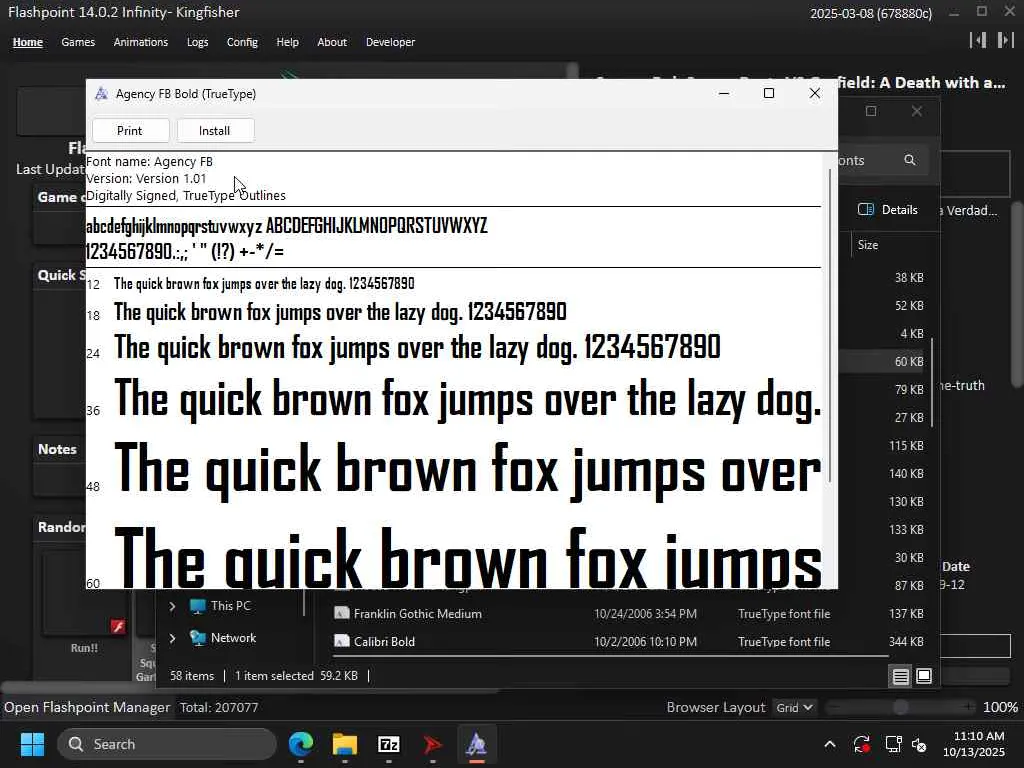Click the Flash icon on the Run!! game
The width and height of the screenshot is (1024, 768).
pyautogui.click(x=118, y=626)
